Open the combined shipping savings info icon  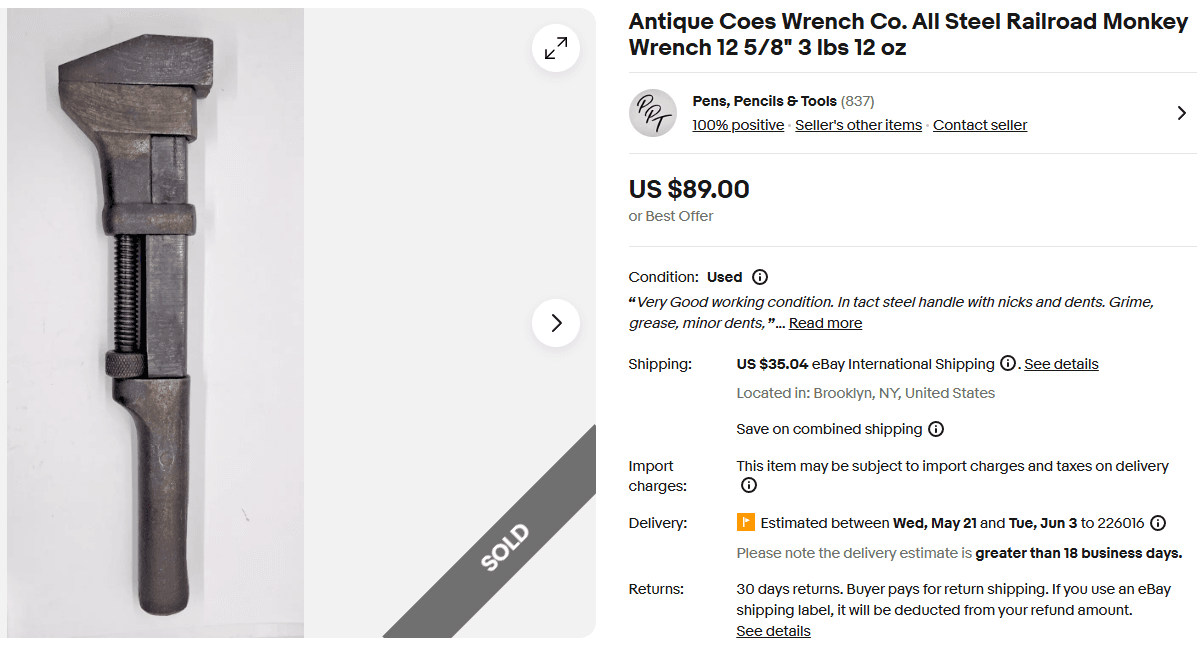point(936,429)
